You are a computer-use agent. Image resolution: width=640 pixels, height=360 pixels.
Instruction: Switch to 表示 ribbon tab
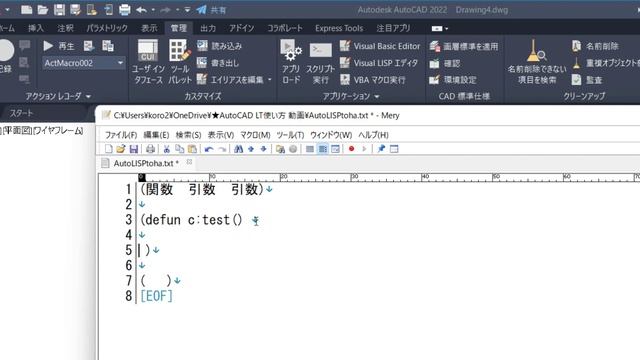point(149,28)
